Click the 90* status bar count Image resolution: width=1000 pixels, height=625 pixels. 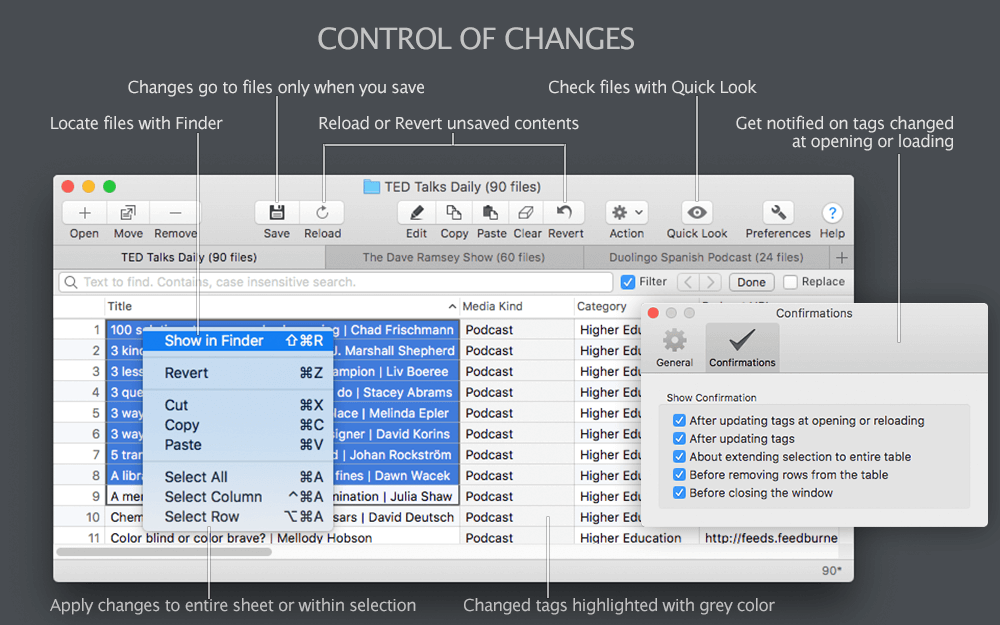pyautogui.click(x=832, y=570)
